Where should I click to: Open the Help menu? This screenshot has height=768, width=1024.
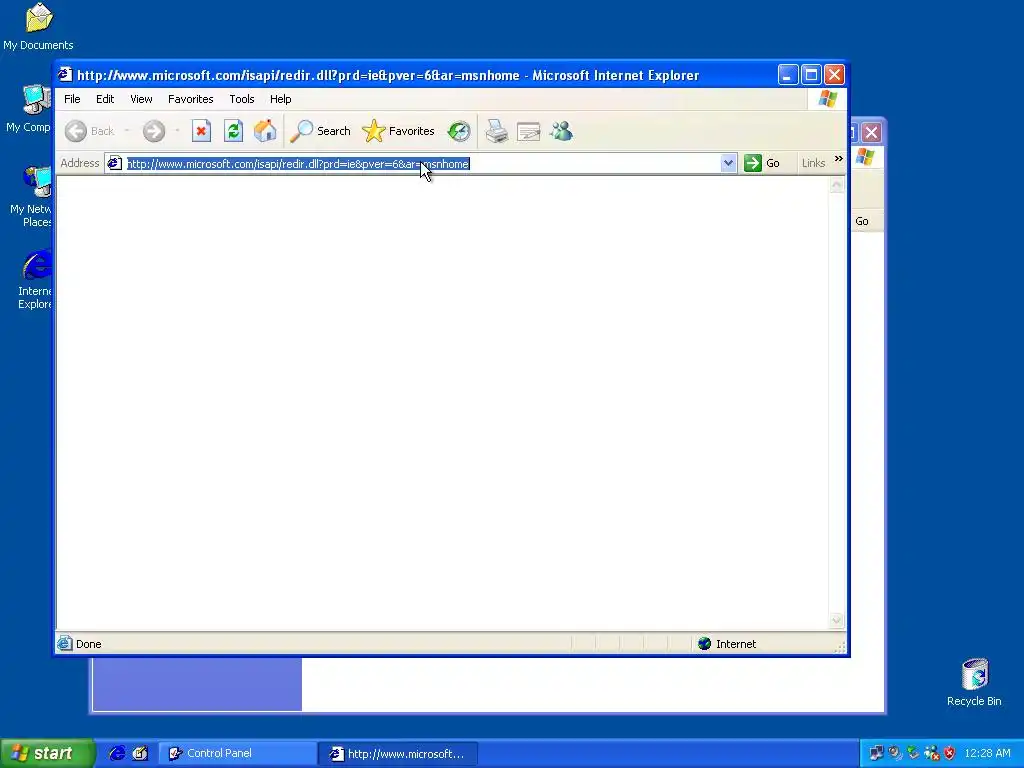click(x=281, y=99)
